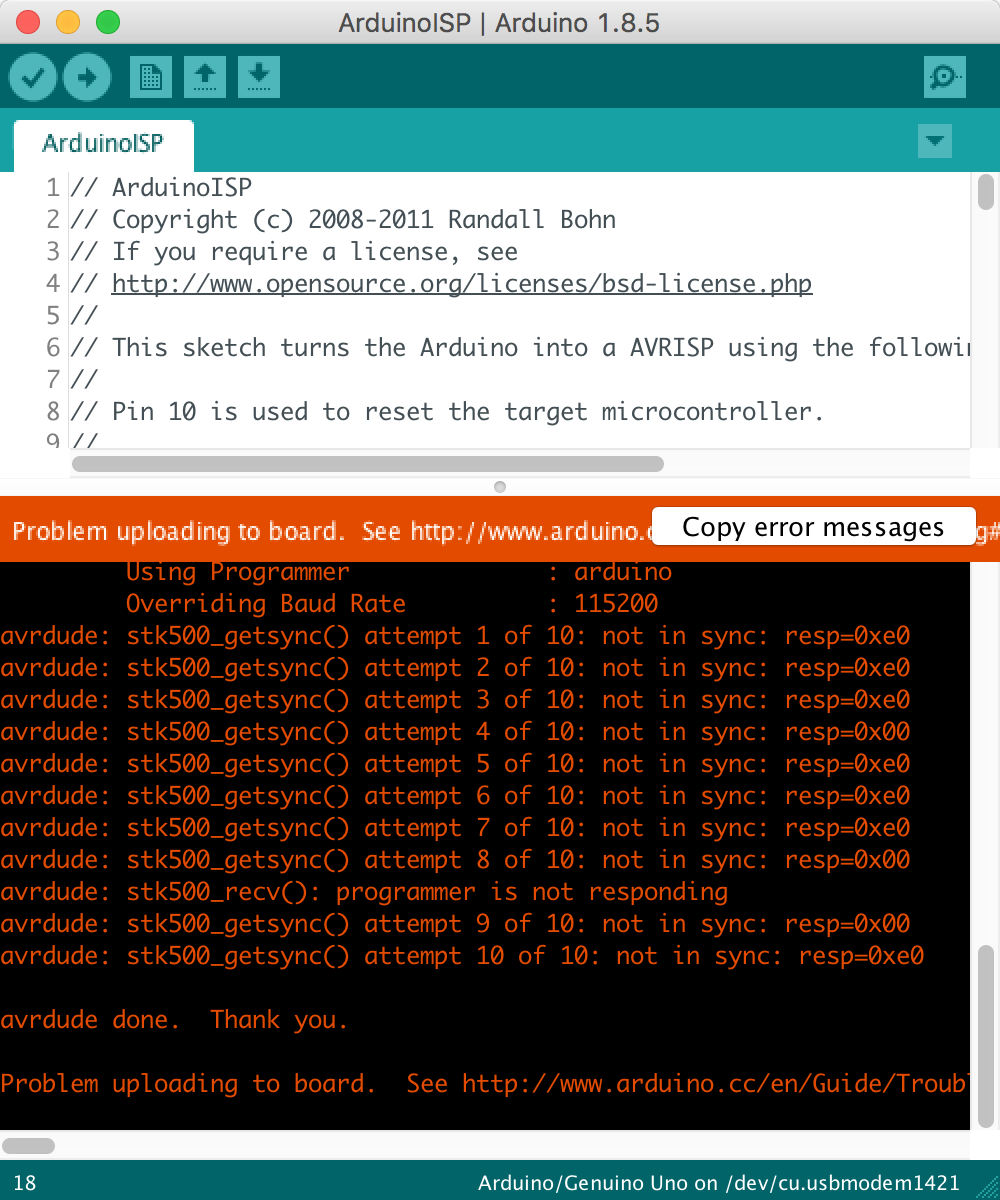The image size is (1000, 1200).
Task: Click the 'avrdude done. Thank you.' console line
Action: point(175,1020)
